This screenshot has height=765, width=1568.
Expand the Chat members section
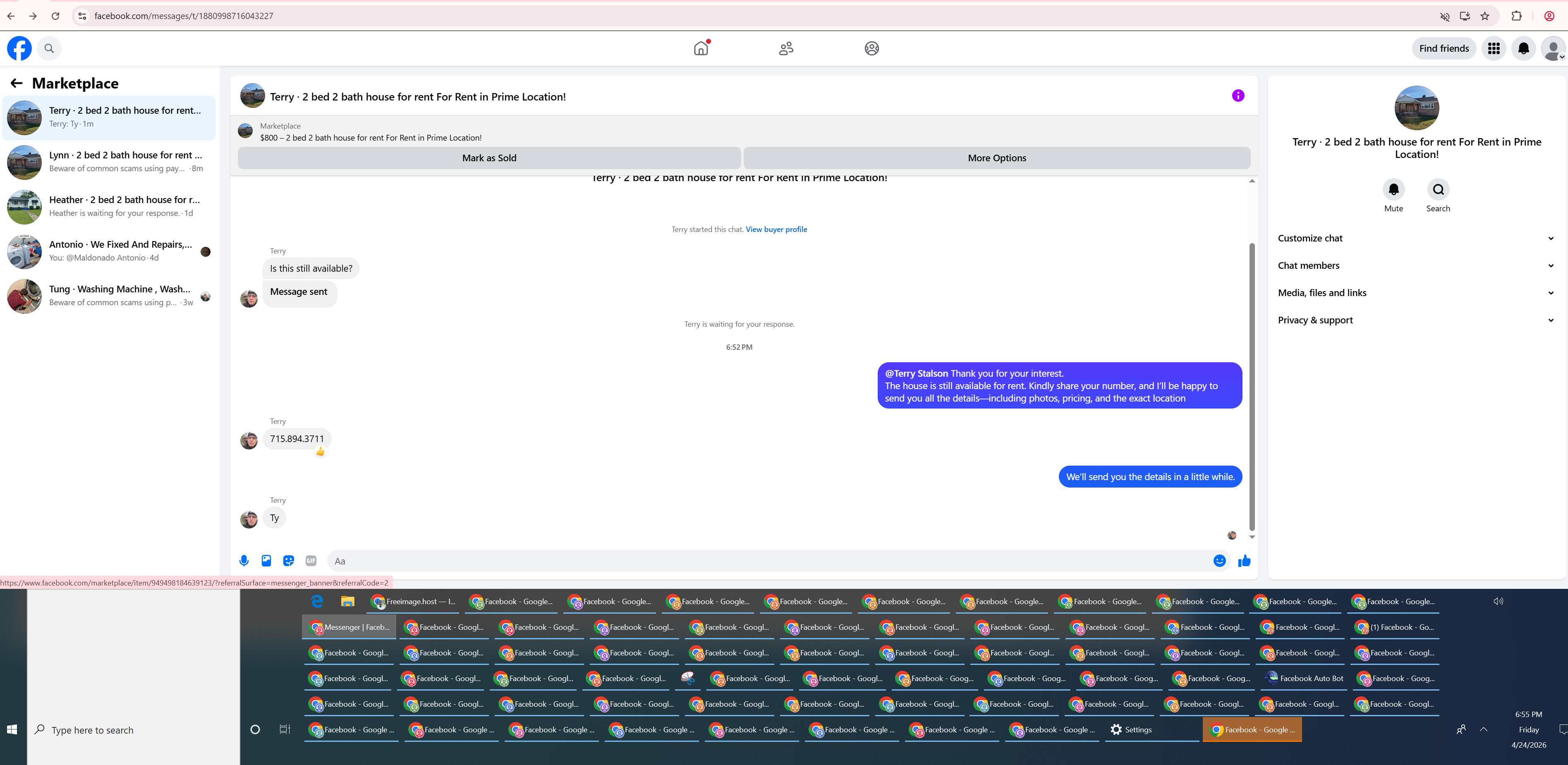point(1416,265)
